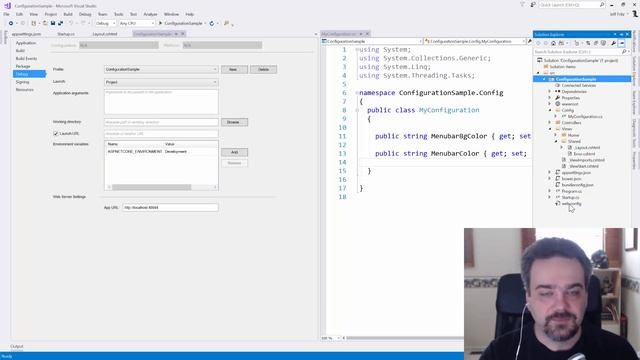Open the Launch dropdown set to Project
The image size is (640, 360).
(161, 82)
